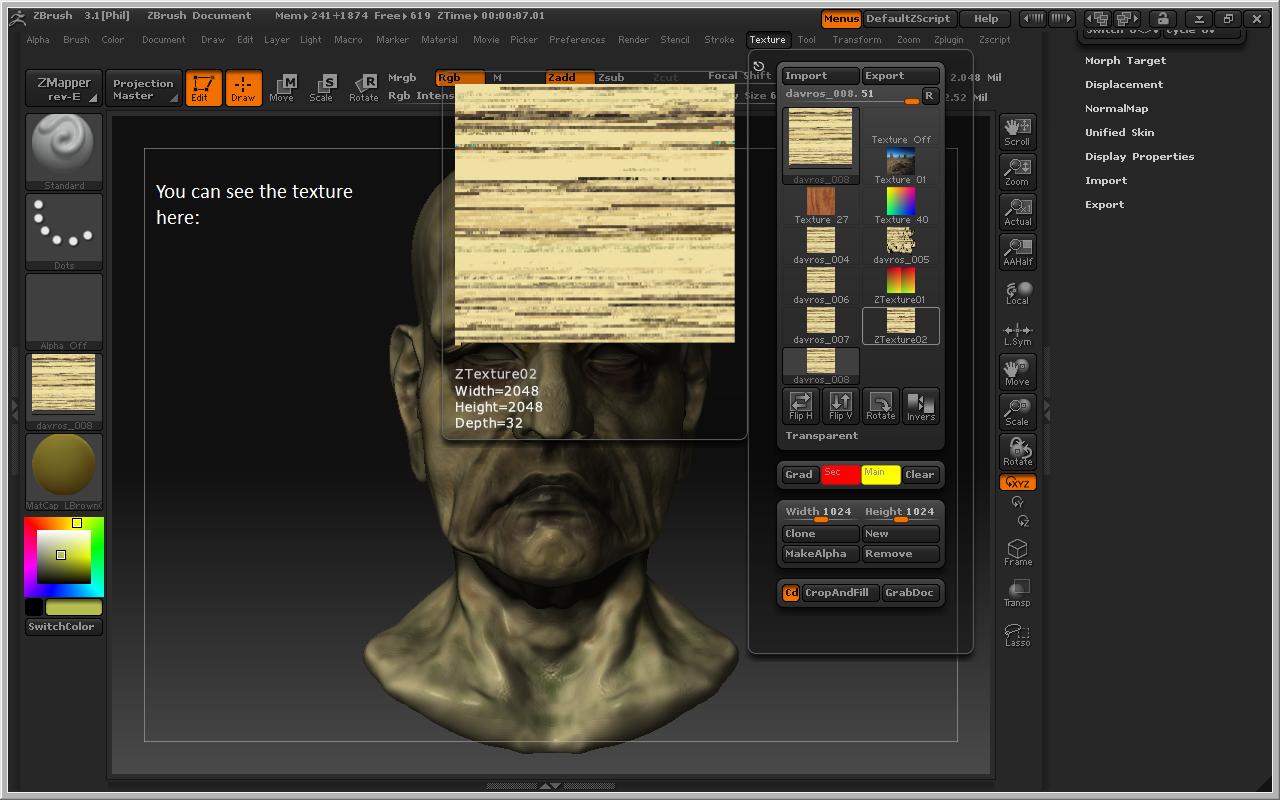Click the Rotate icon on right shelf

[1017, 452]
